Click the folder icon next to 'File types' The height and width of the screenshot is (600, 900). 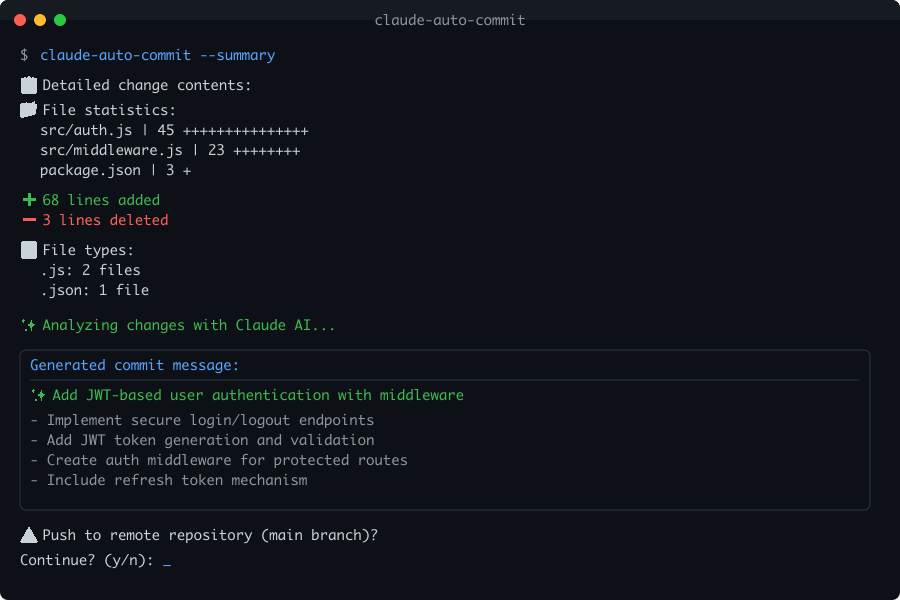click(28, 249)
